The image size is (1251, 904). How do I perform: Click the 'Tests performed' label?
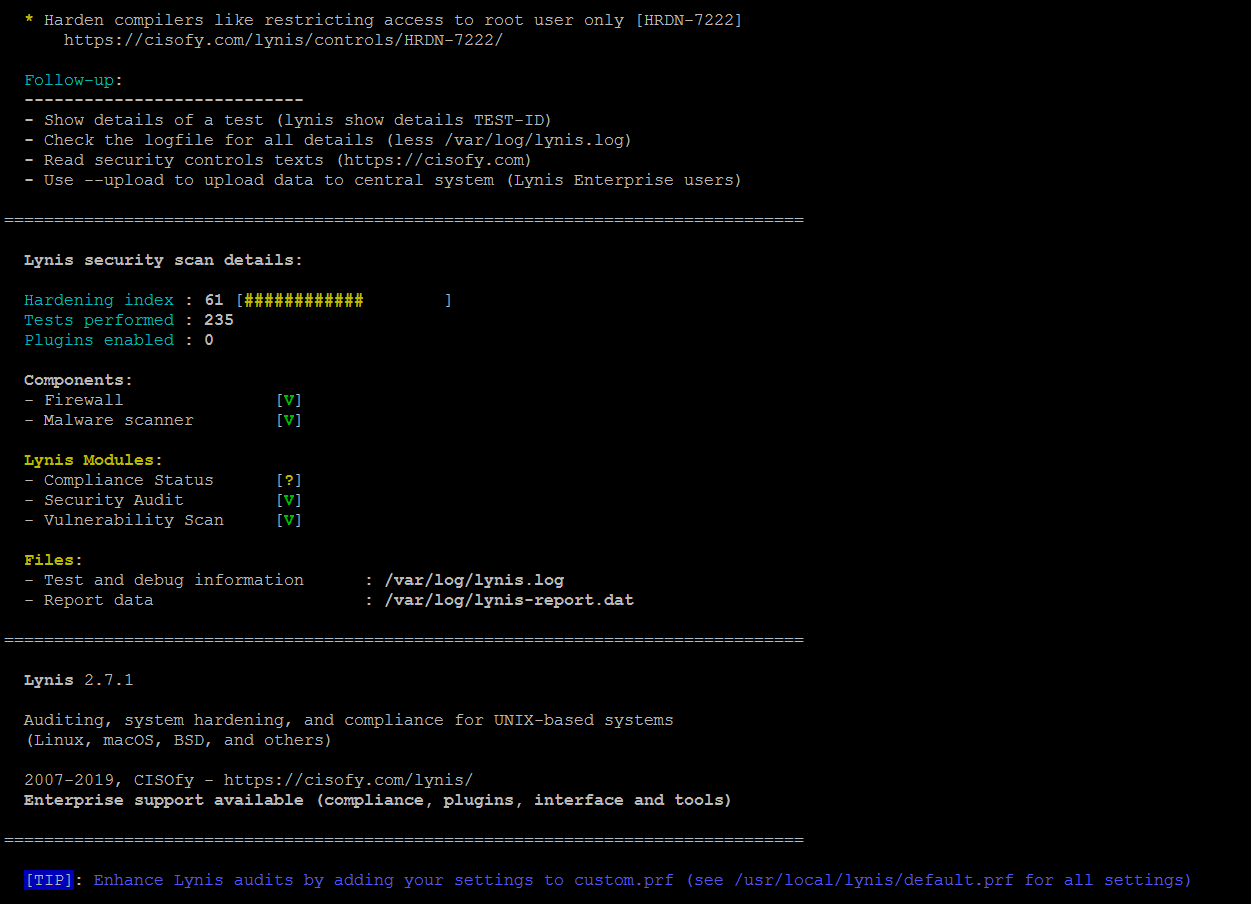(x=99, y=320)
